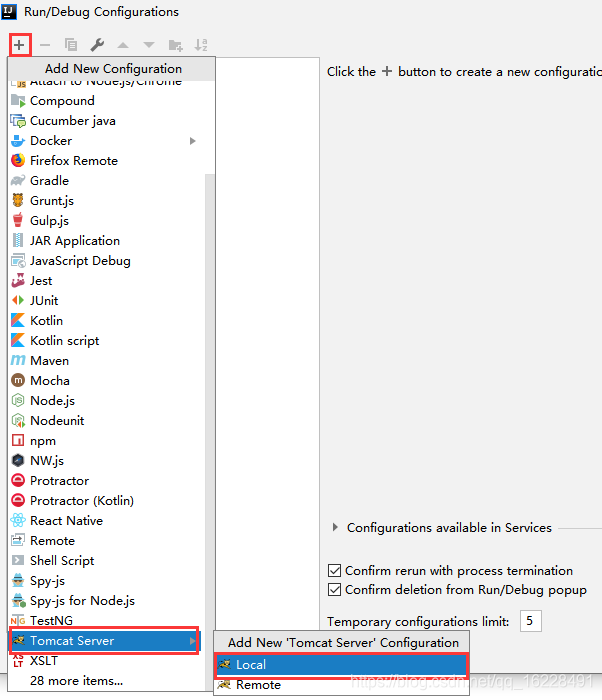This screenshot has height=700, width=602.
Task: Toggle Confirm rerun with process termination
Action: tap(334, 571)
